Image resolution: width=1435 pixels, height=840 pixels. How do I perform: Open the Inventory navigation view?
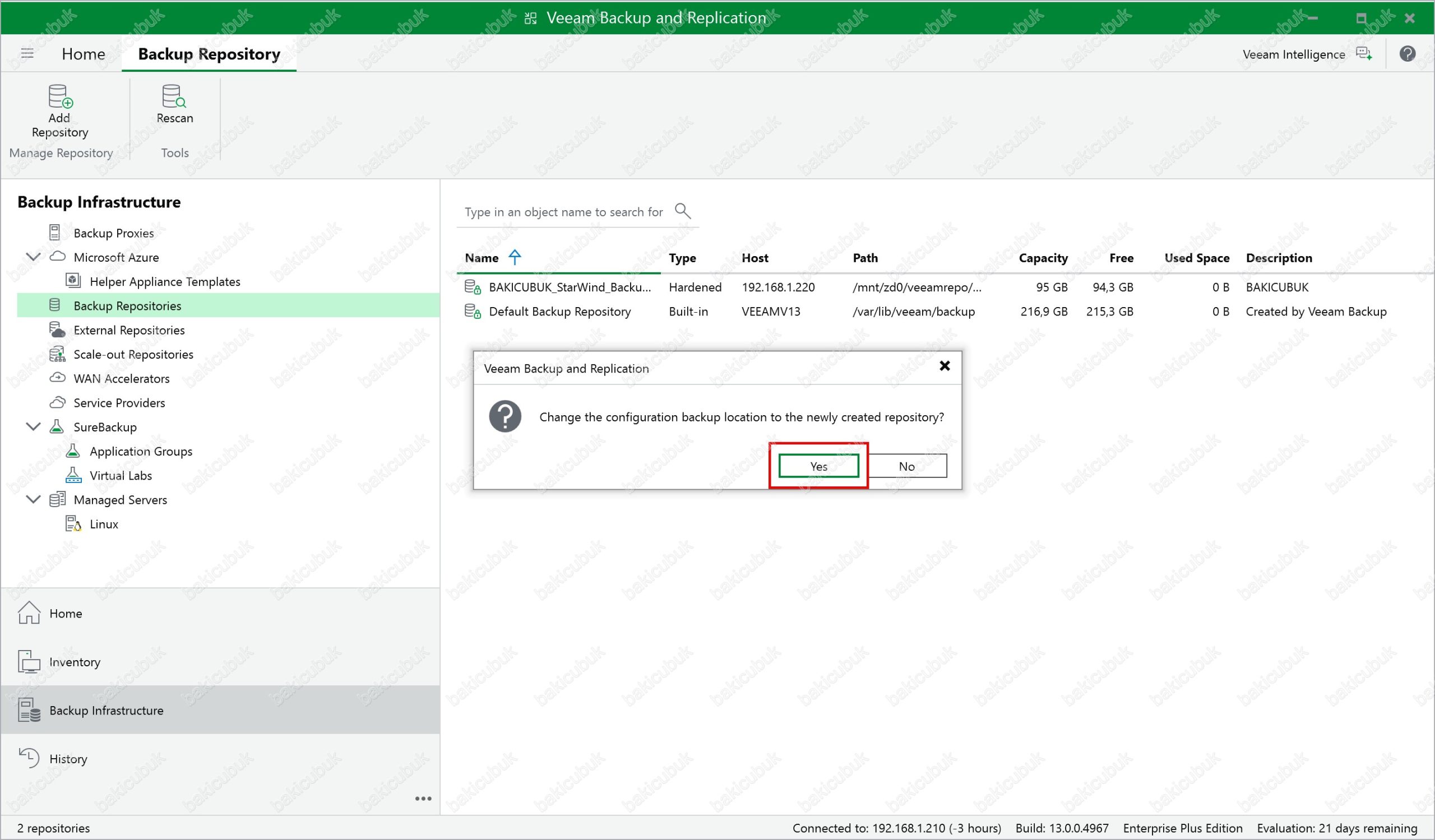(220, 662)
